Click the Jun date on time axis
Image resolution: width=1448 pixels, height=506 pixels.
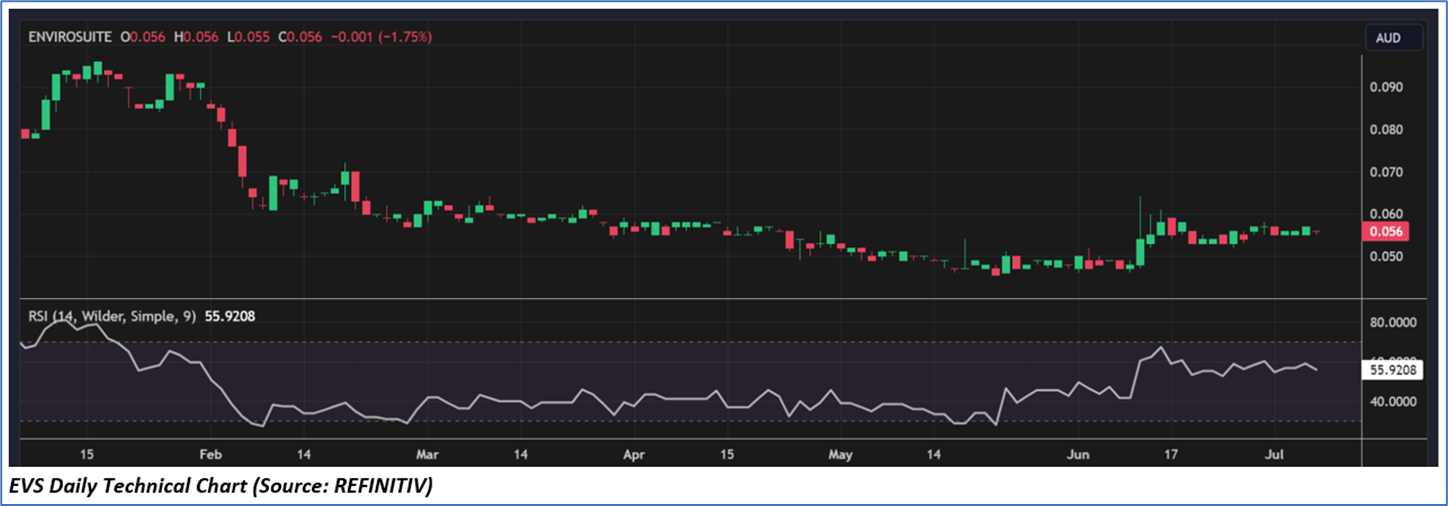click(x=1077, y=455)
